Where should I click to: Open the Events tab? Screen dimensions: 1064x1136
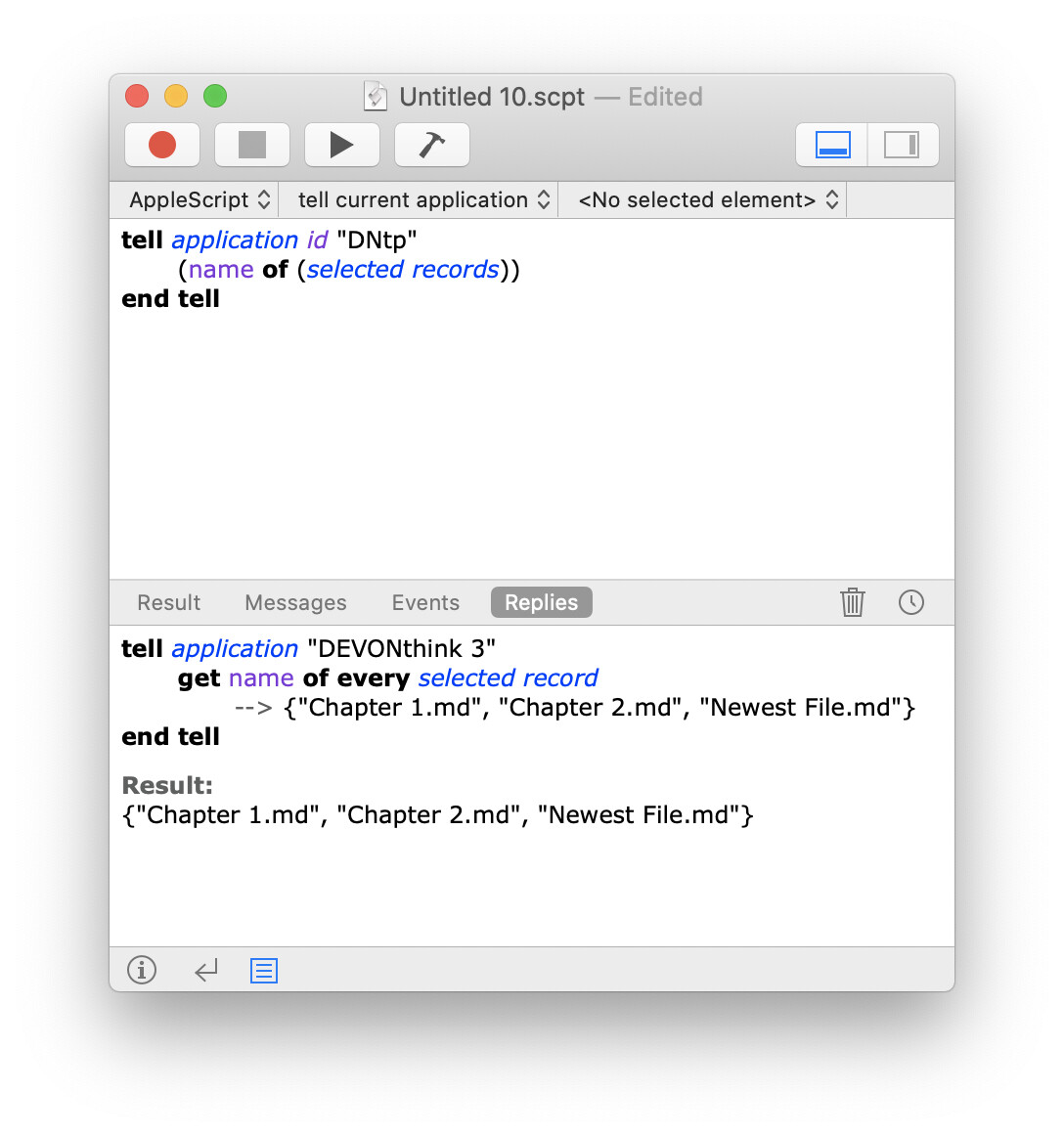click(x=425, y=602)
